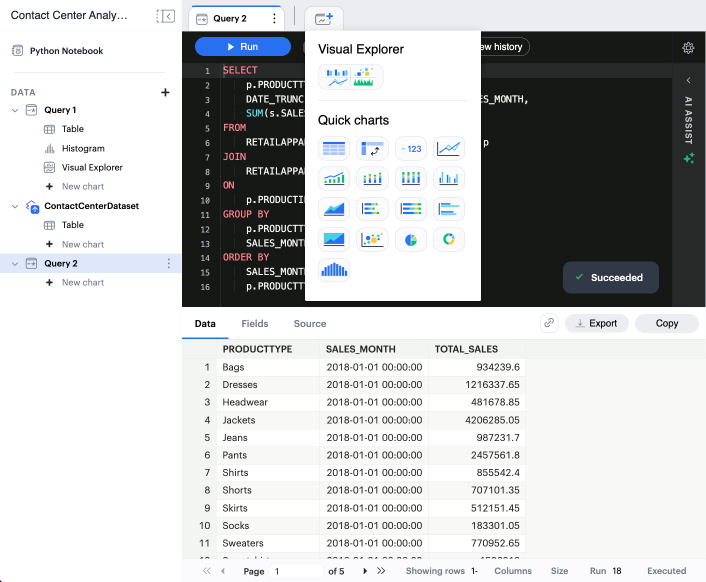Screen dimensions: 706x582
Task: Collapse the Query 1 tree node
Action: click(15, 110)
